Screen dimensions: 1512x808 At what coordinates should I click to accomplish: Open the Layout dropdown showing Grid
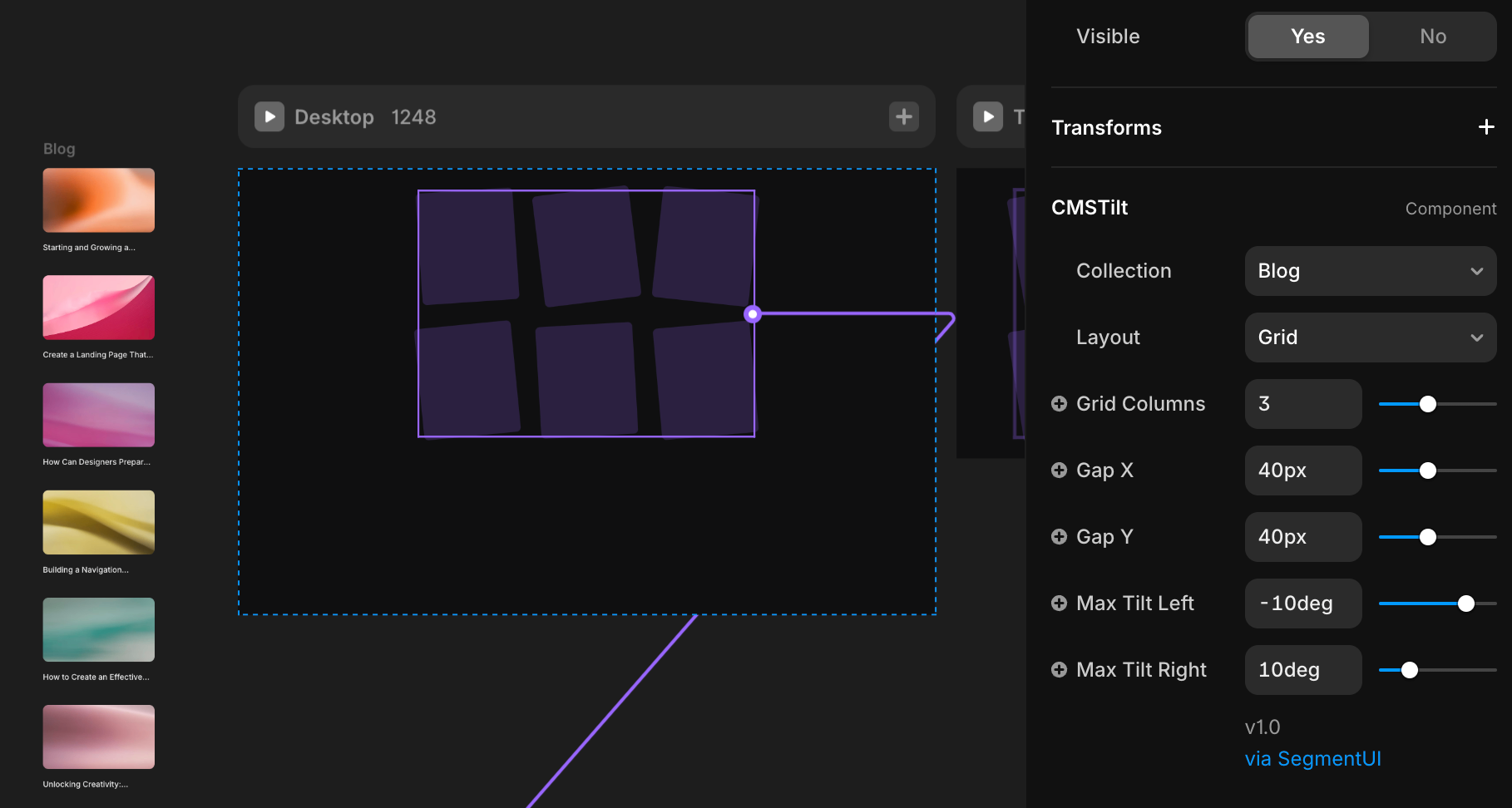point(1370,337)
